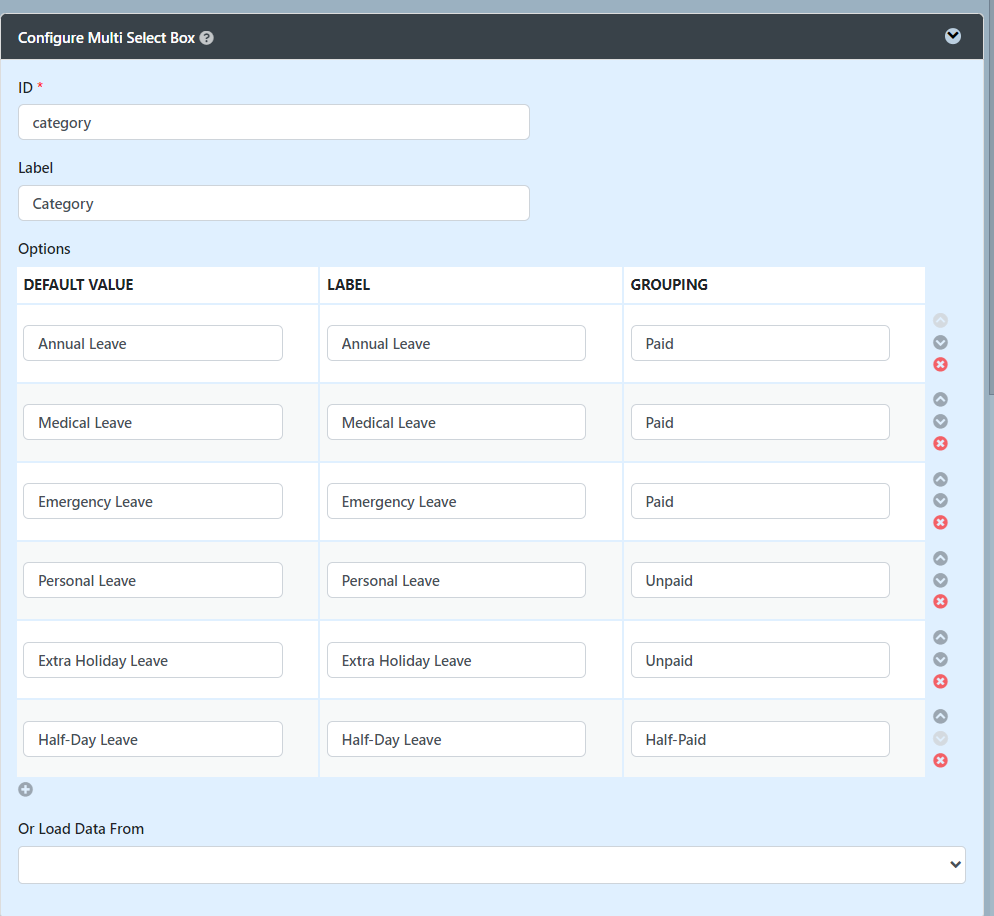Delete the Personal Leave option row
Screen dimensions: 994x916
click(940, 602)
